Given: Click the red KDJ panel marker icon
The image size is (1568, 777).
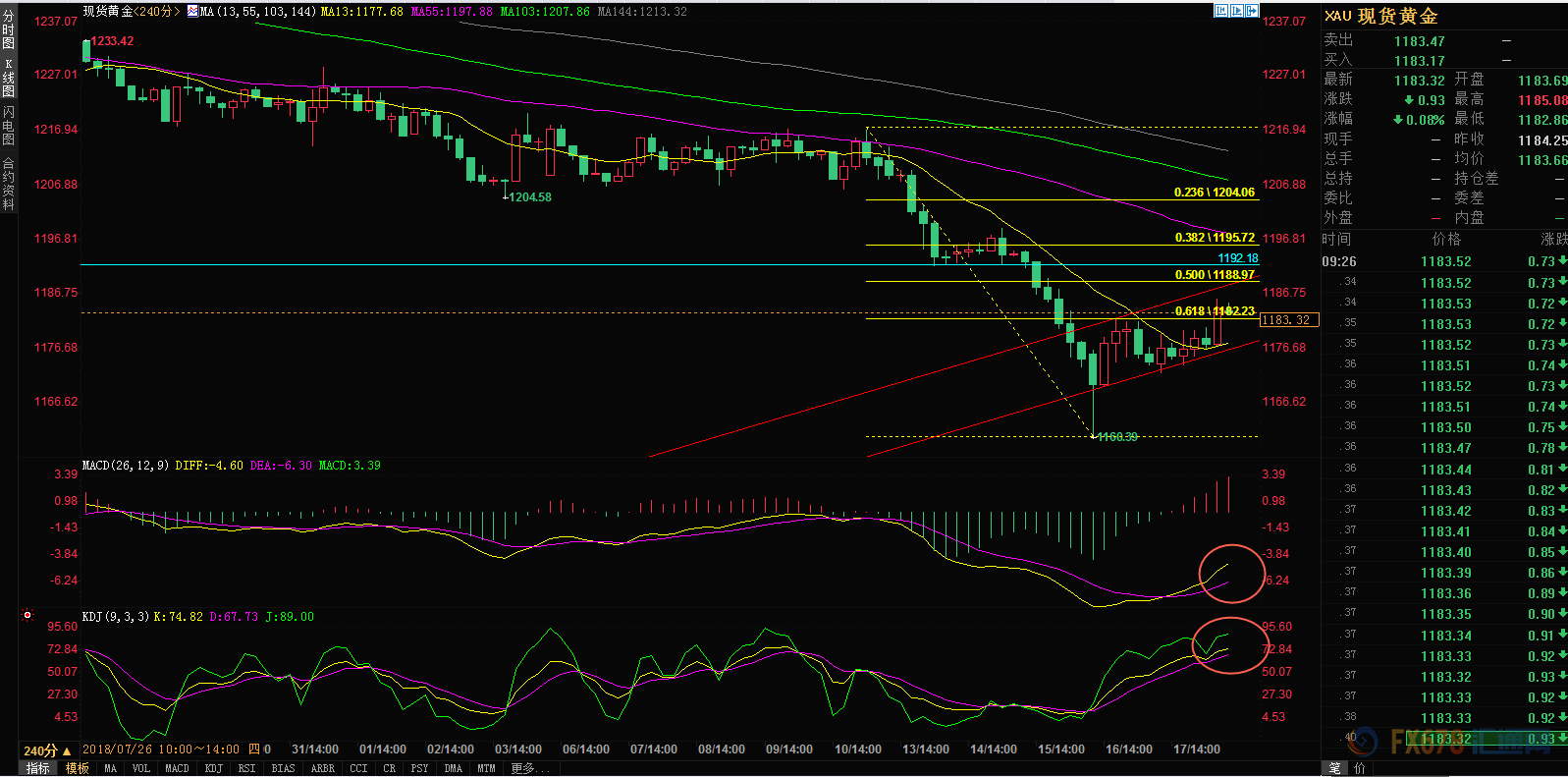Looking at the screenshot, I should 27,616.
